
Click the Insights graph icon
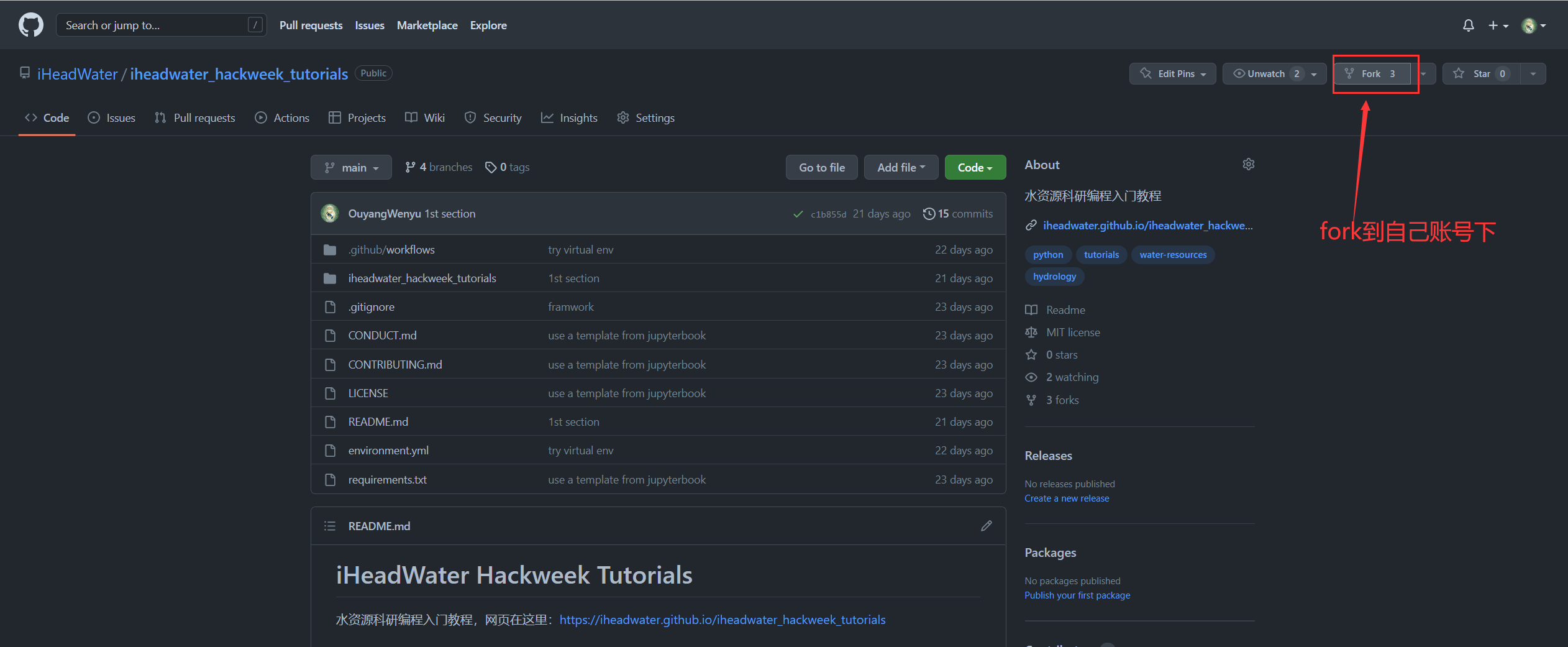[x=547, y=117]
